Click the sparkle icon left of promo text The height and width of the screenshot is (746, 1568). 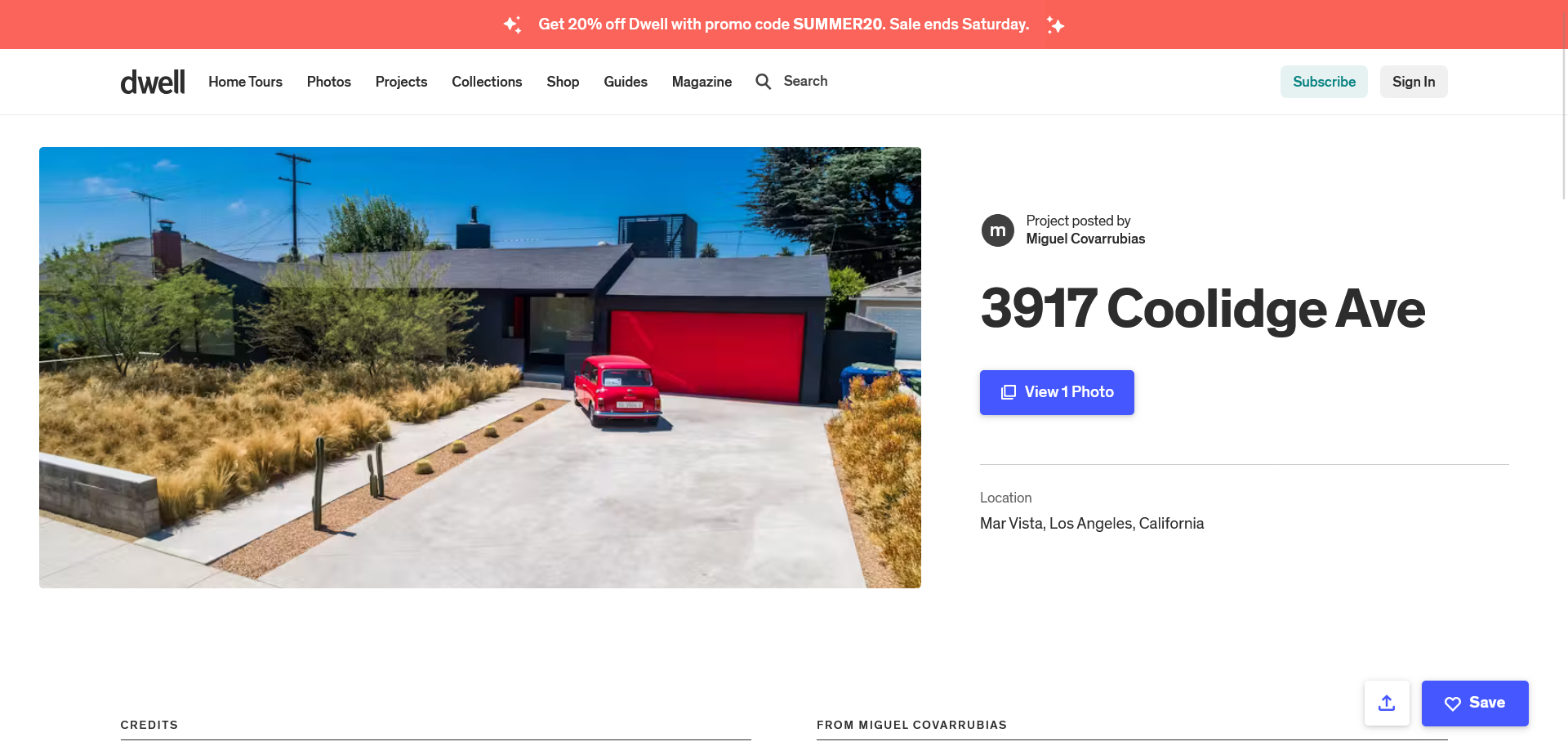click(512, 25)
